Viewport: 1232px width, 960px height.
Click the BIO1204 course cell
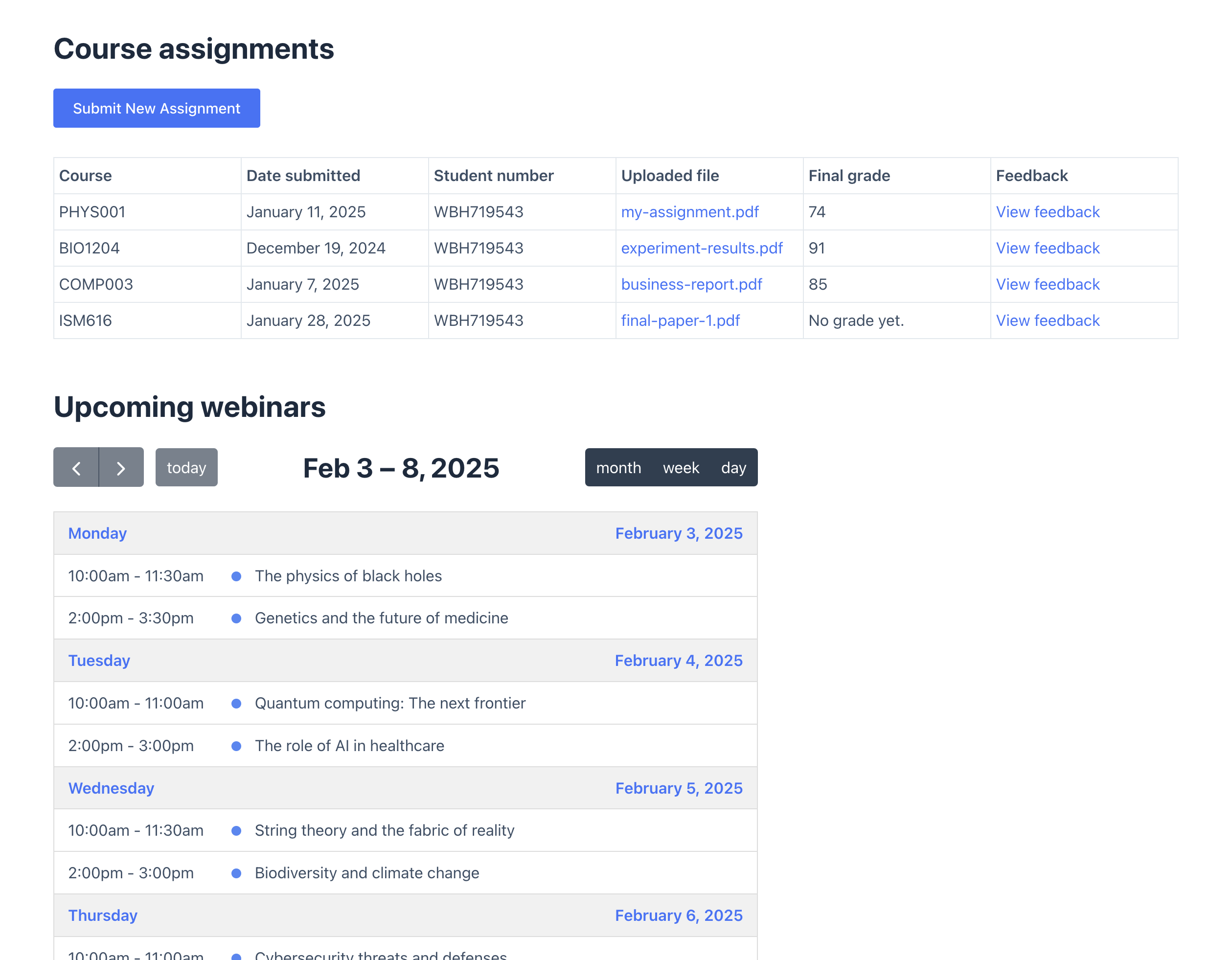click(147, 248)
